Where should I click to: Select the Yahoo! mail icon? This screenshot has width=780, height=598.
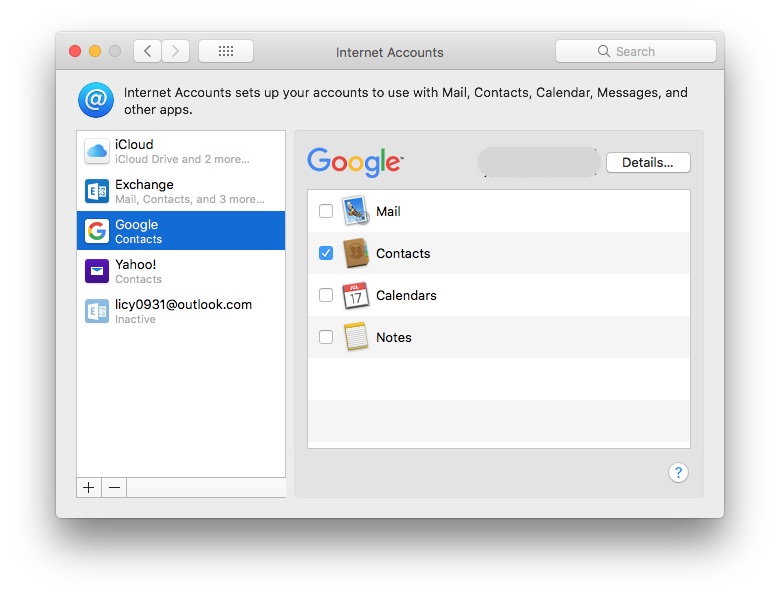tap(97, 271)
